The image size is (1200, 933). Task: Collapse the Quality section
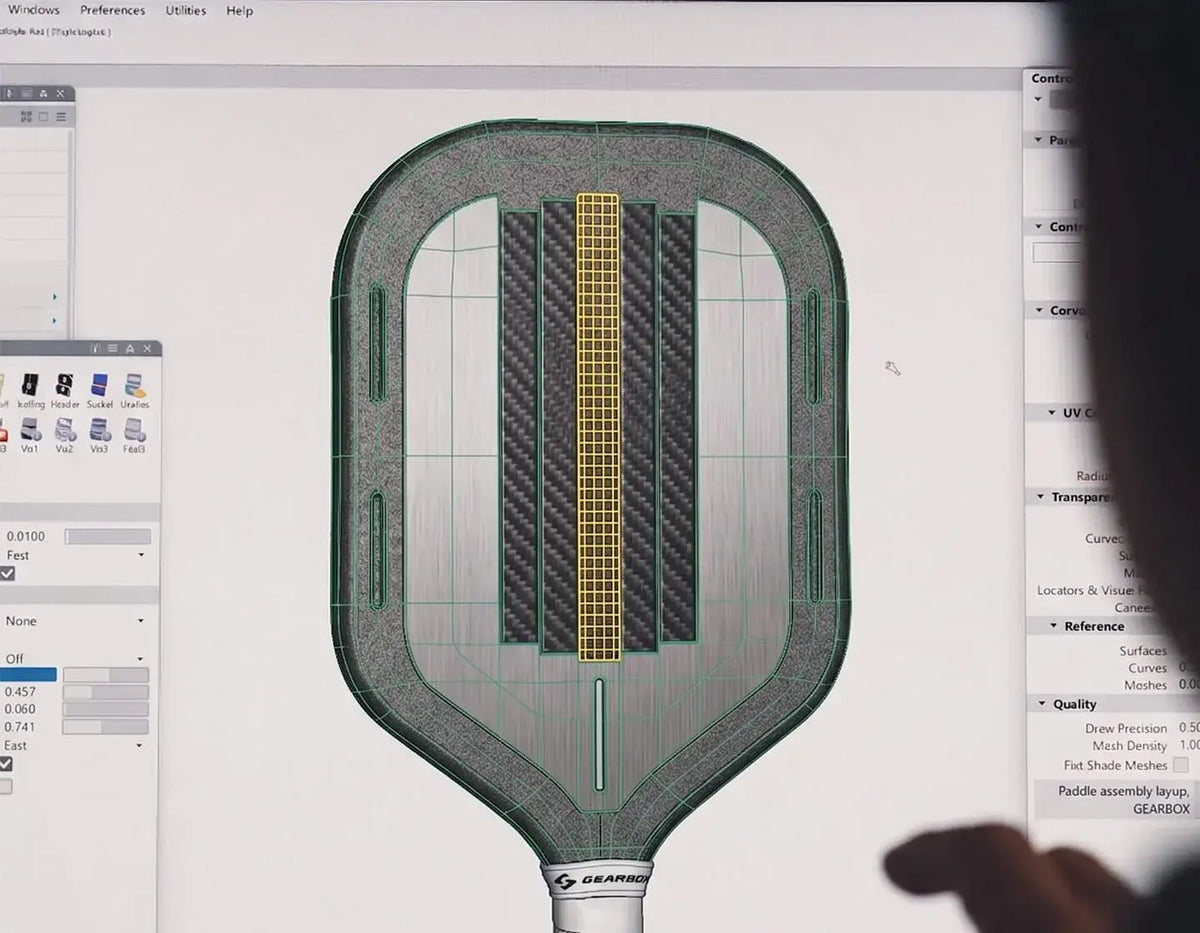click(x=1040, y=704)
